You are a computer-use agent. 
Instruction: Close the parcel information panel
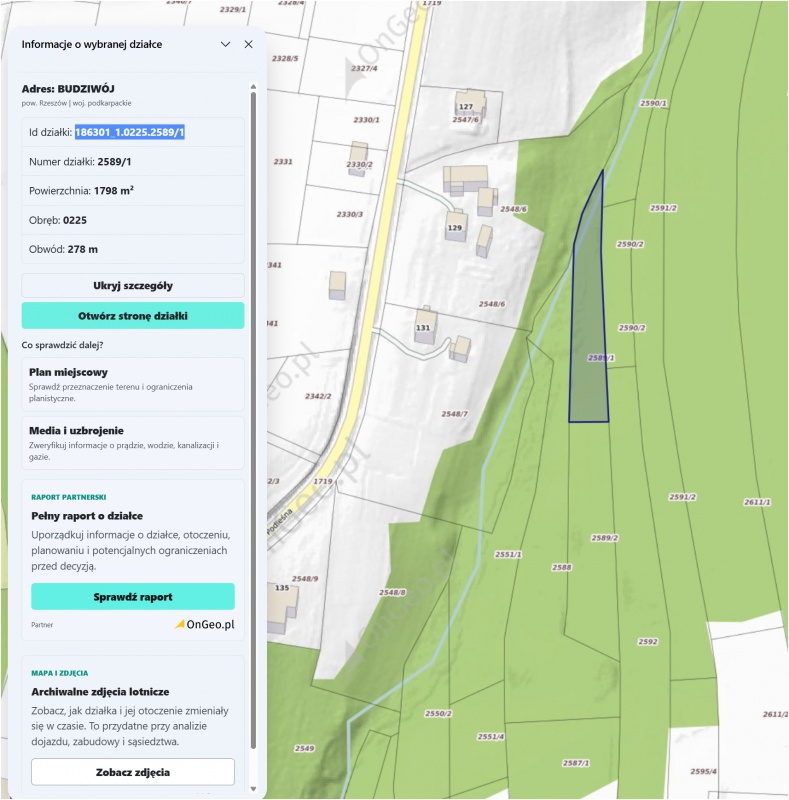tap(249, 44)
